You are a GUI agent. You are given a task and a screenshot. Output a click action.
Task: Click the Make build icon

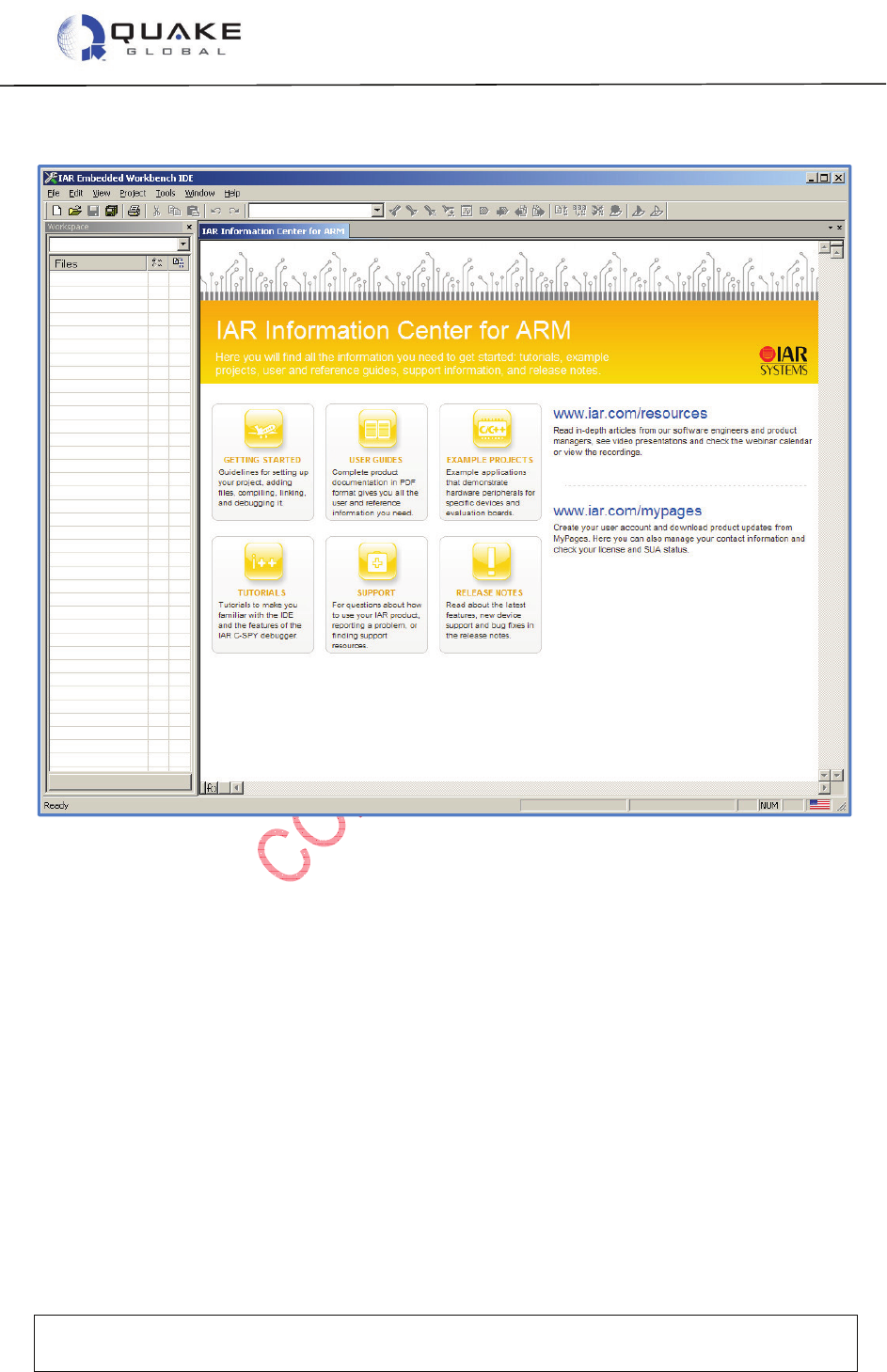tap(578, 211)
